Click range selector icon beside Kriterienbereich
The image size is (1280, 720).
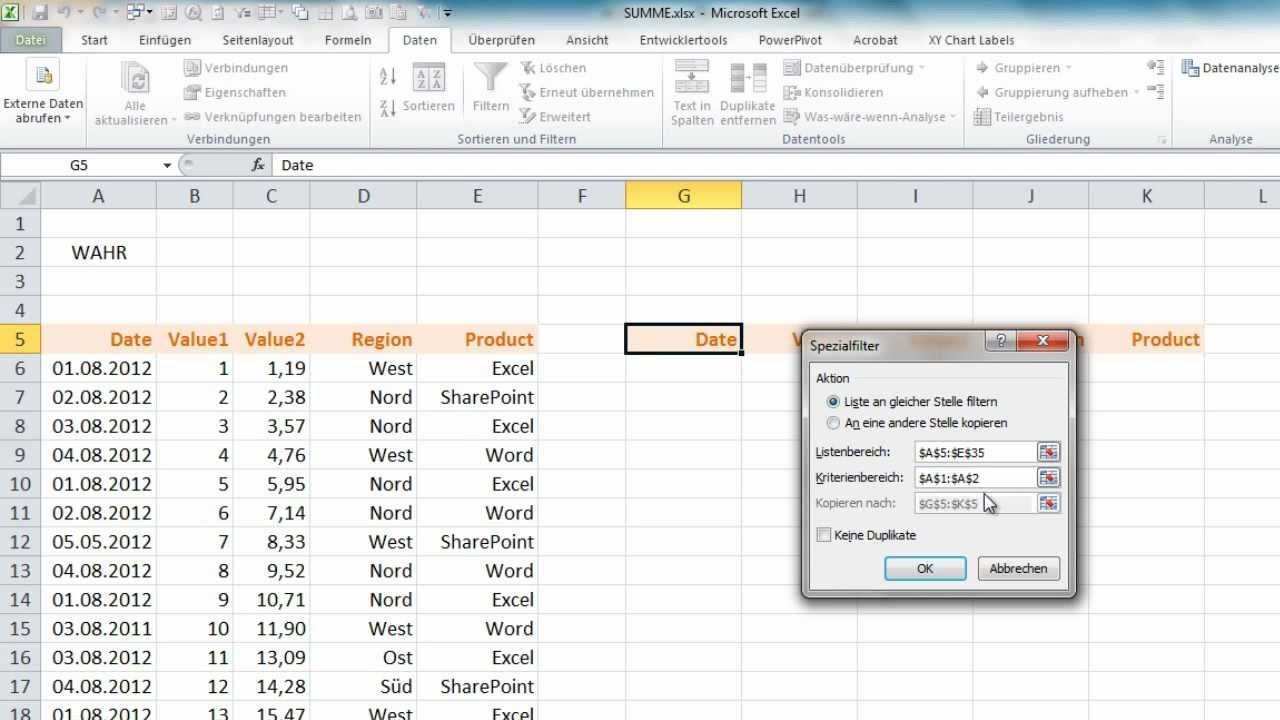pyautogui.click(x=1048, y=478)
